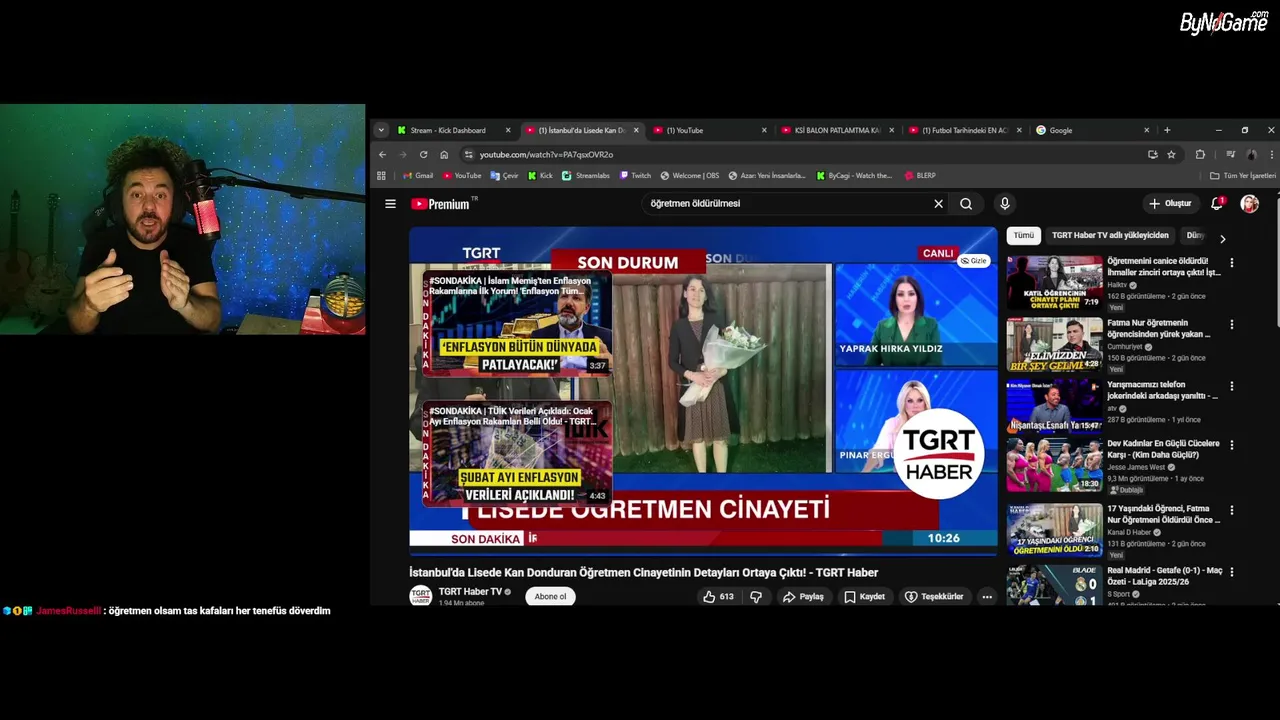Open a new browser tab
Image resolution: width=1280 pixels, height=720 pixels.
[x=1167, y=130]
